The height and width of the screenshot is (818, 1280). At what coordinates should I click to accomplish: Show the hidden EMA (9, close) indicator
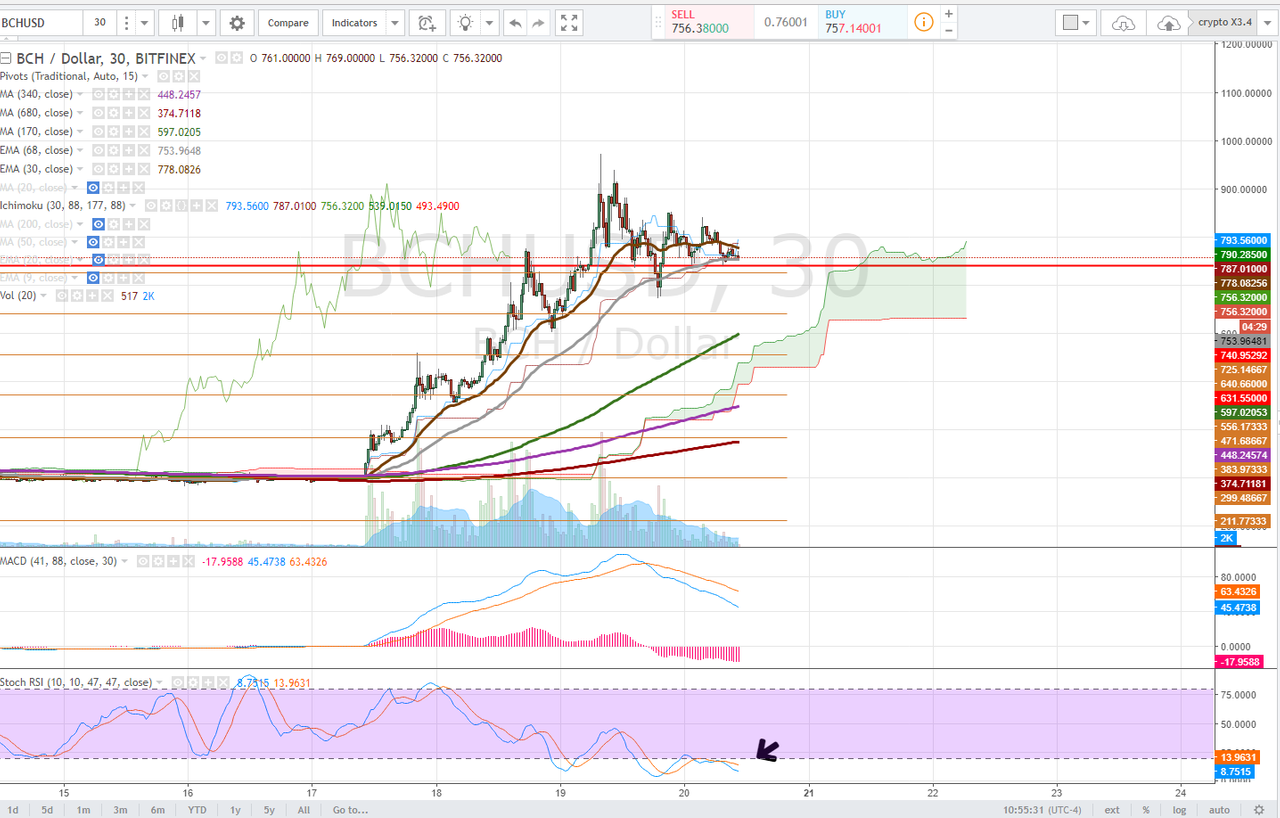click(x=93, y=278)
